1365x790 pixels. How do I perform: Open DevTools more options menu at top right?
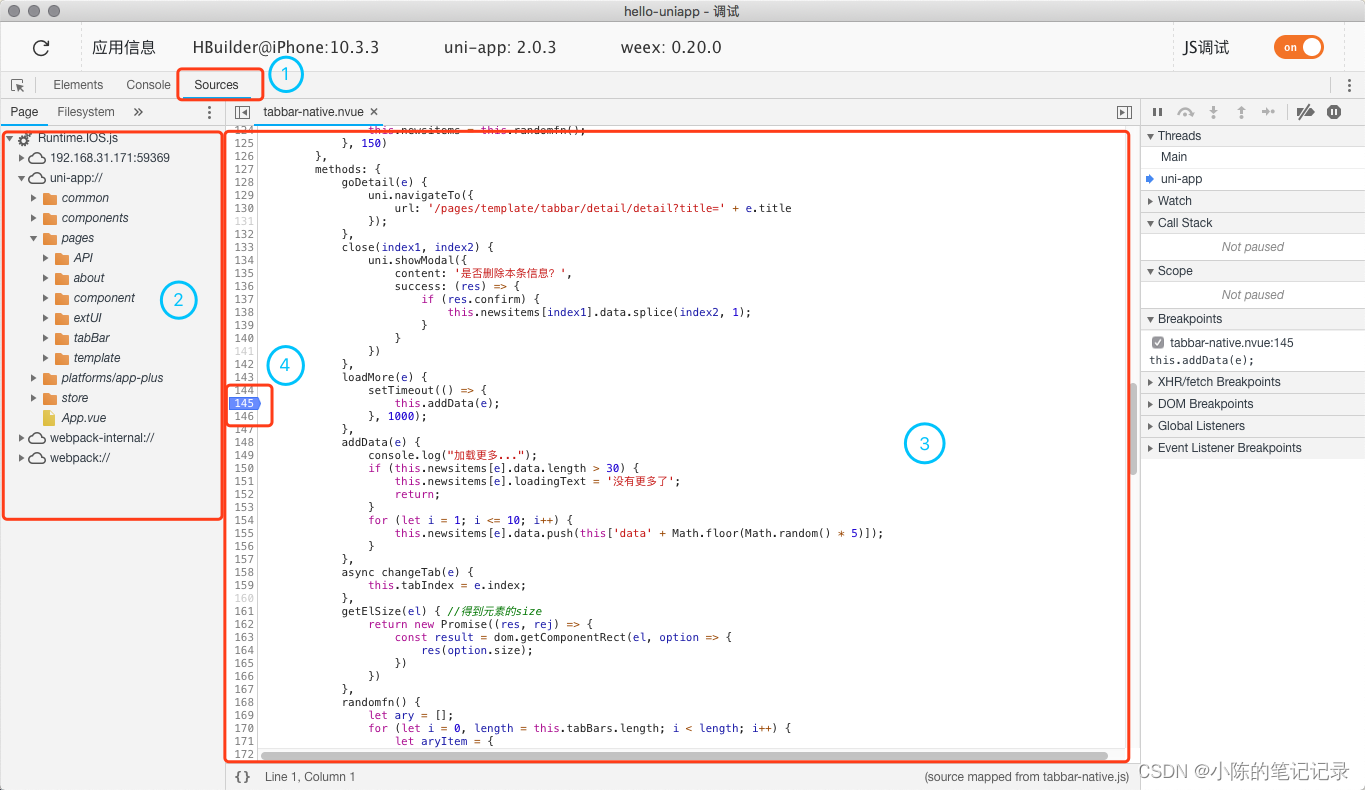click(1350, 85)
